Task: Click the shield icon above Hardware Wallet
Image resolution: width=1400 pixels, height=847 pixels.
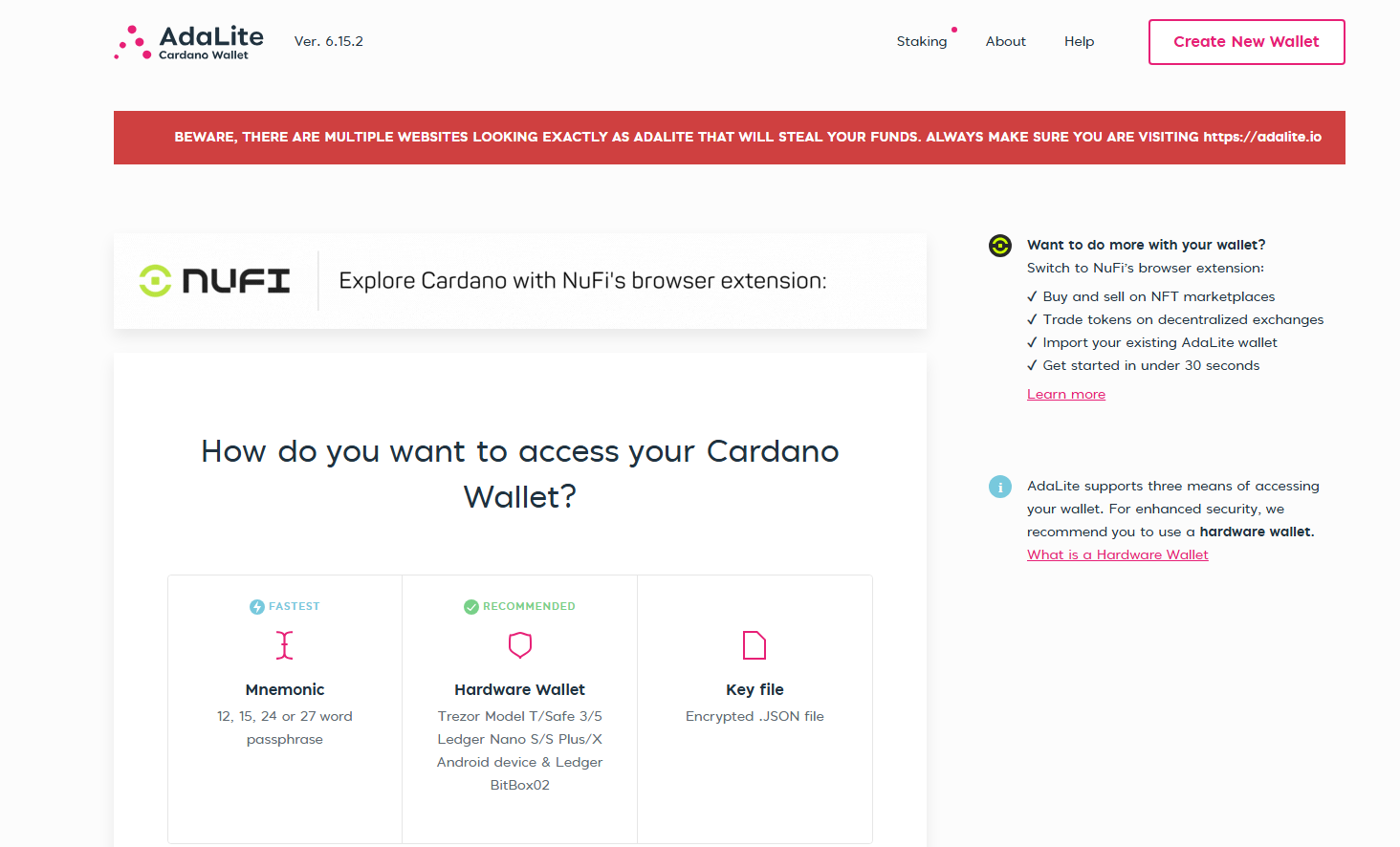Action: (x=519, y=644)
